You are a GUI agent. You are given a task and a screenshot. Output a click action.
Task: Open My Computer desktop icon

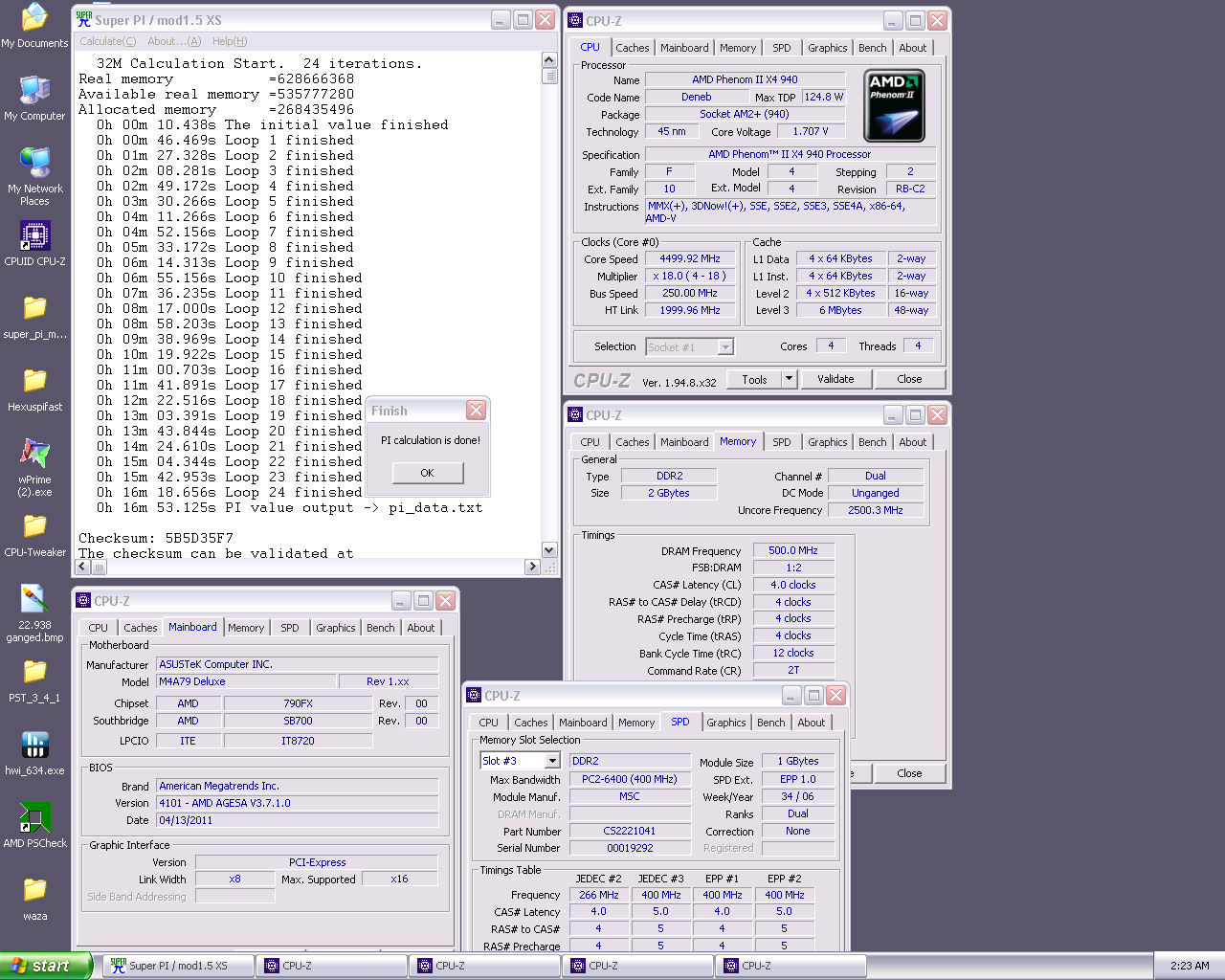[x=34, y=98]
